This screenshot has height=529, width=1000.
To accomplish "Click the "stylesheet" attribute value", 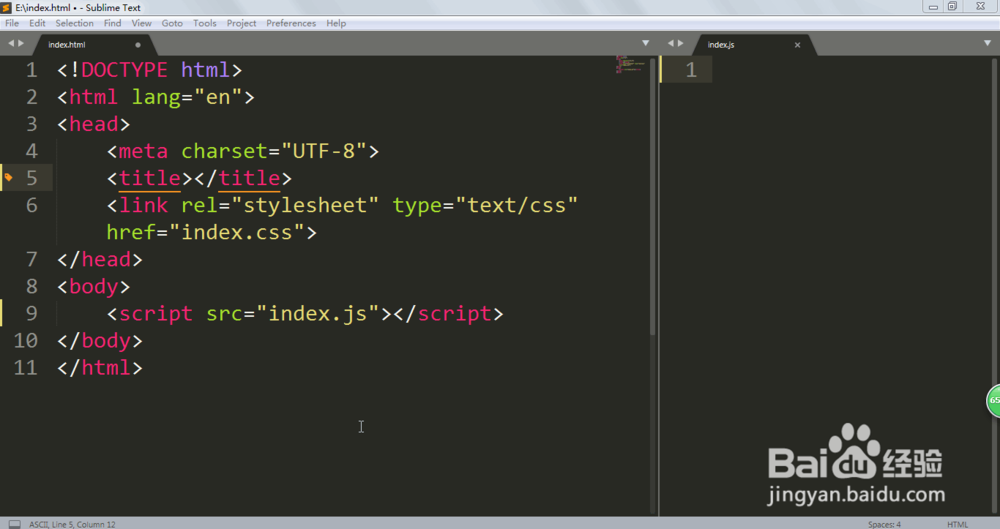I will pyautogui.click(x=305, y=205).
